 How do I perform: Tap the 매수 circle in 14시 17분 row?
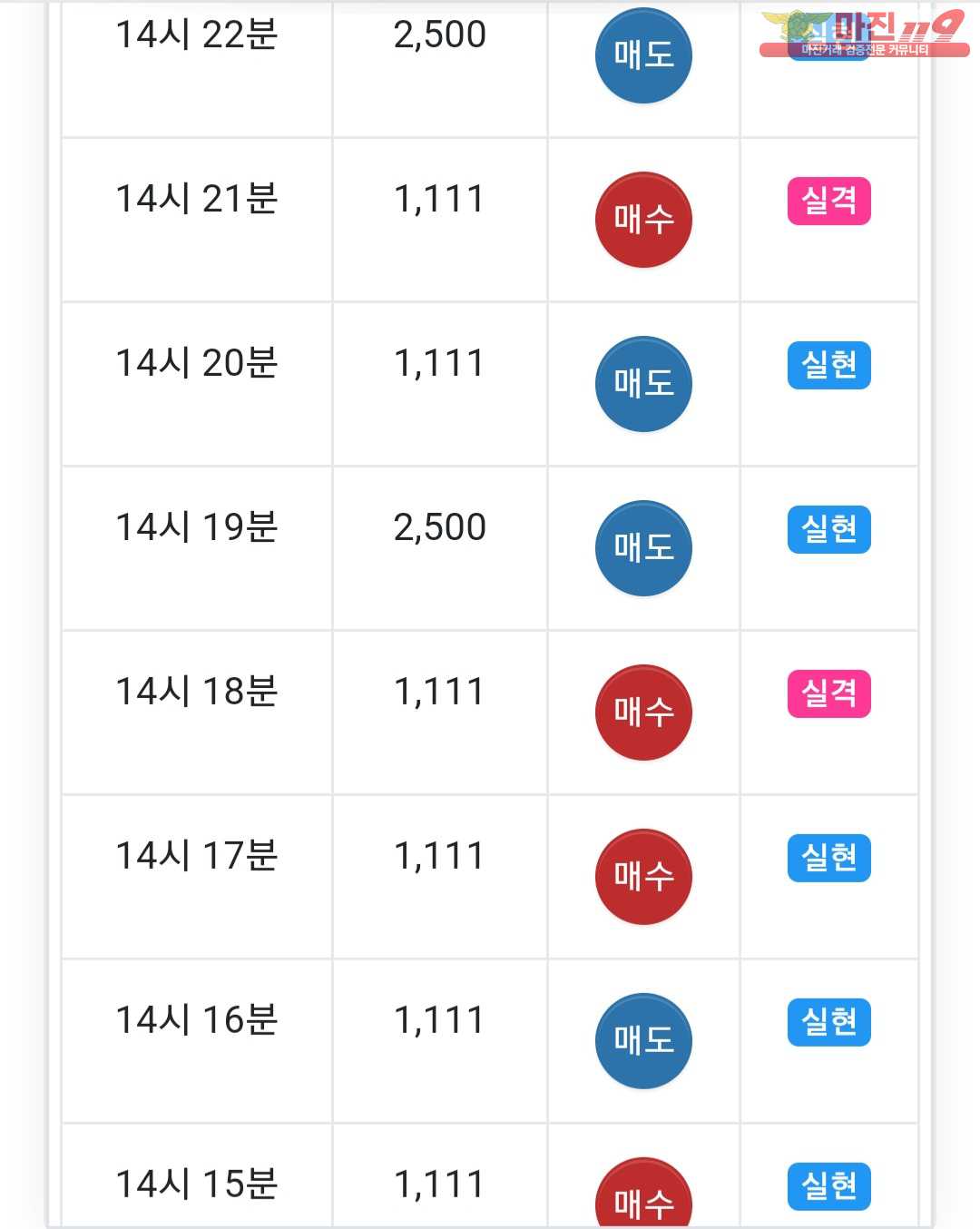click(x=643, y=877)
